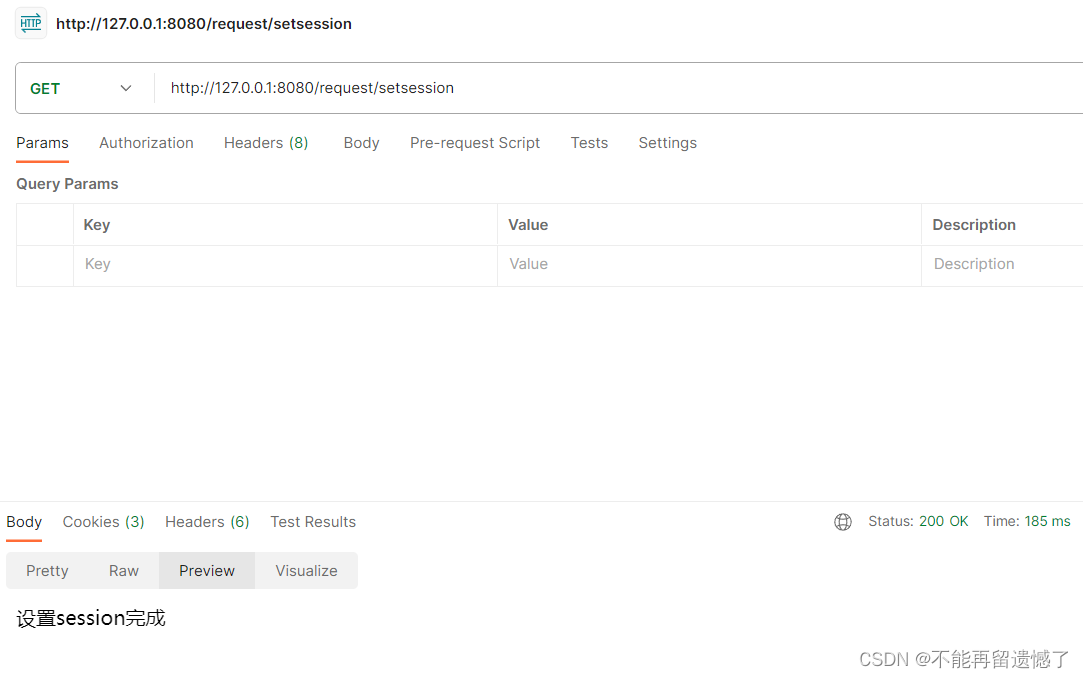1083x678 pixels.
Task: Click the response text 设置session完成
Action: (91, 618)
